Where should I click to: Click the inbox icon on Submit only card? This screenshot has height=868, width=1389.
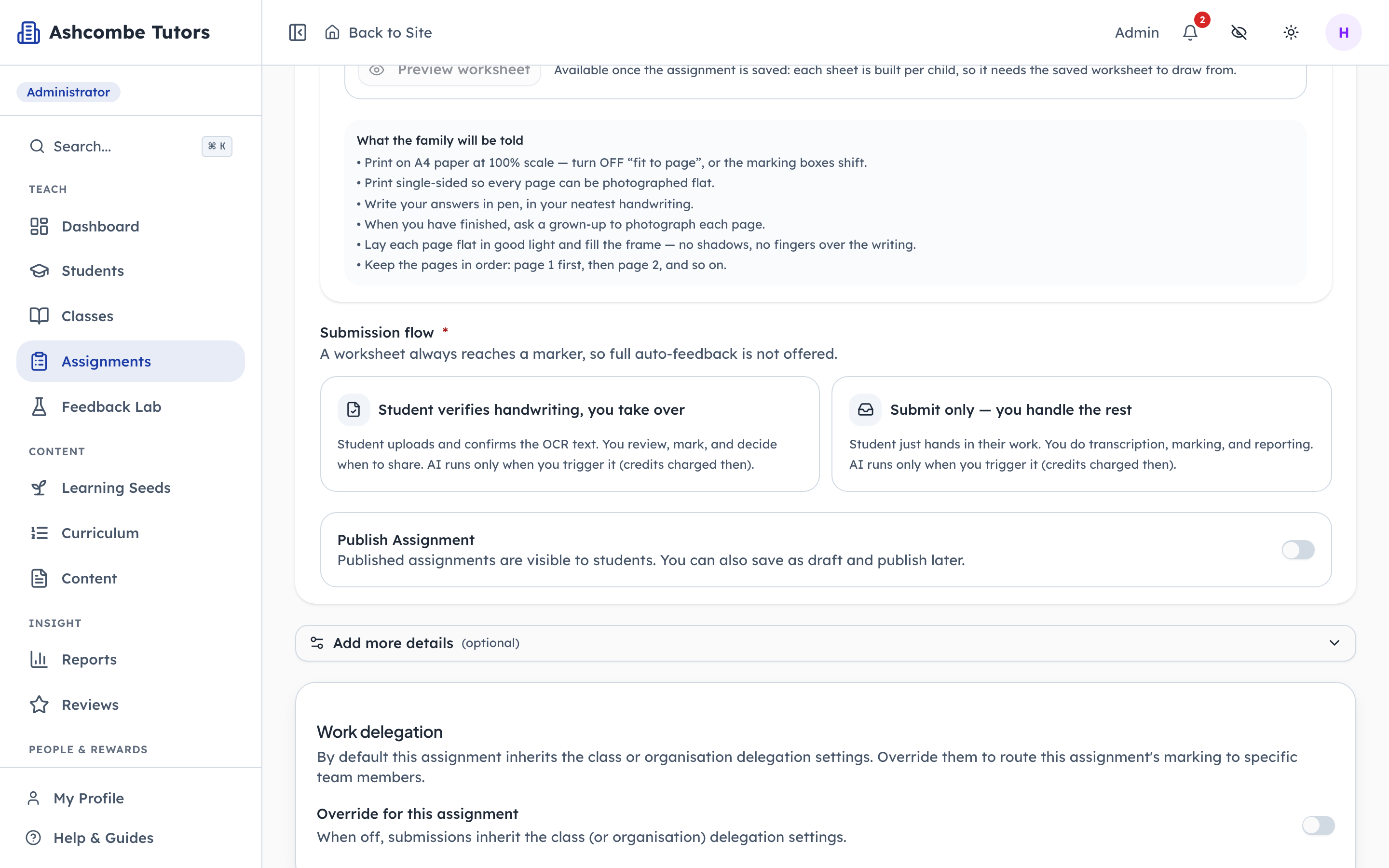click(x=865, y=409)
